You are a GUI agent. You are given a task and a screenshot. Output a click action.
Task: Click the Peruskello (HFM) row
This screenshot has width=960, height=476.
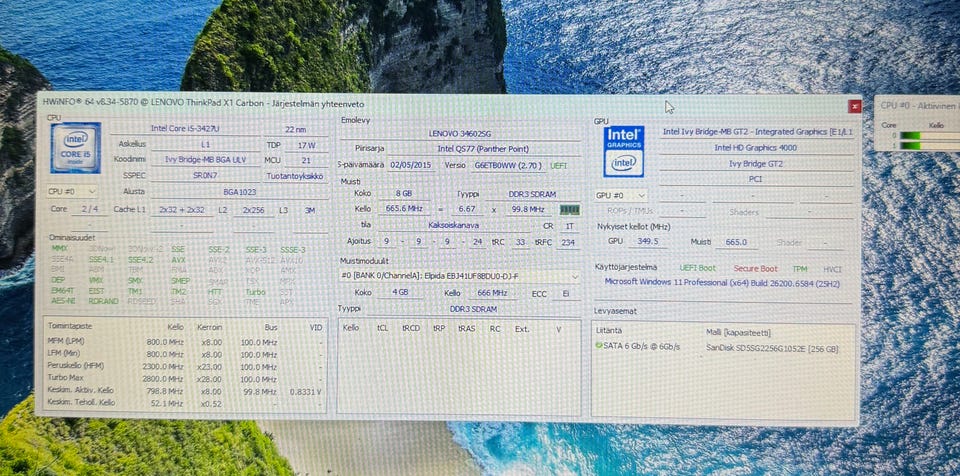184,366
